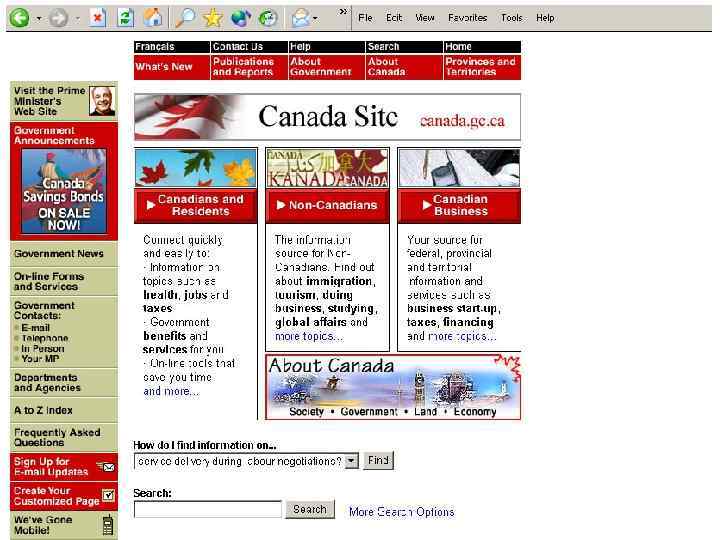Open the About Canada collage banner
720x540 pixels.
[x=394, y=387]
